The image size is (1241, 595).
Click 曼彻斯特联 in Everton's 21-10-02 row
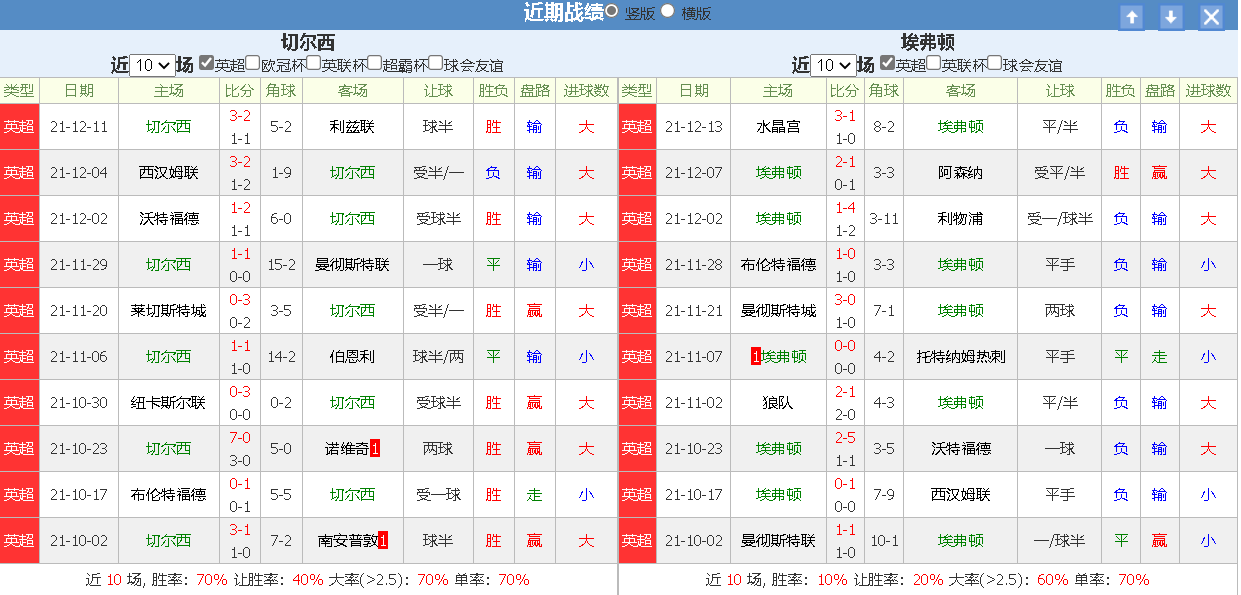point(778,541)
